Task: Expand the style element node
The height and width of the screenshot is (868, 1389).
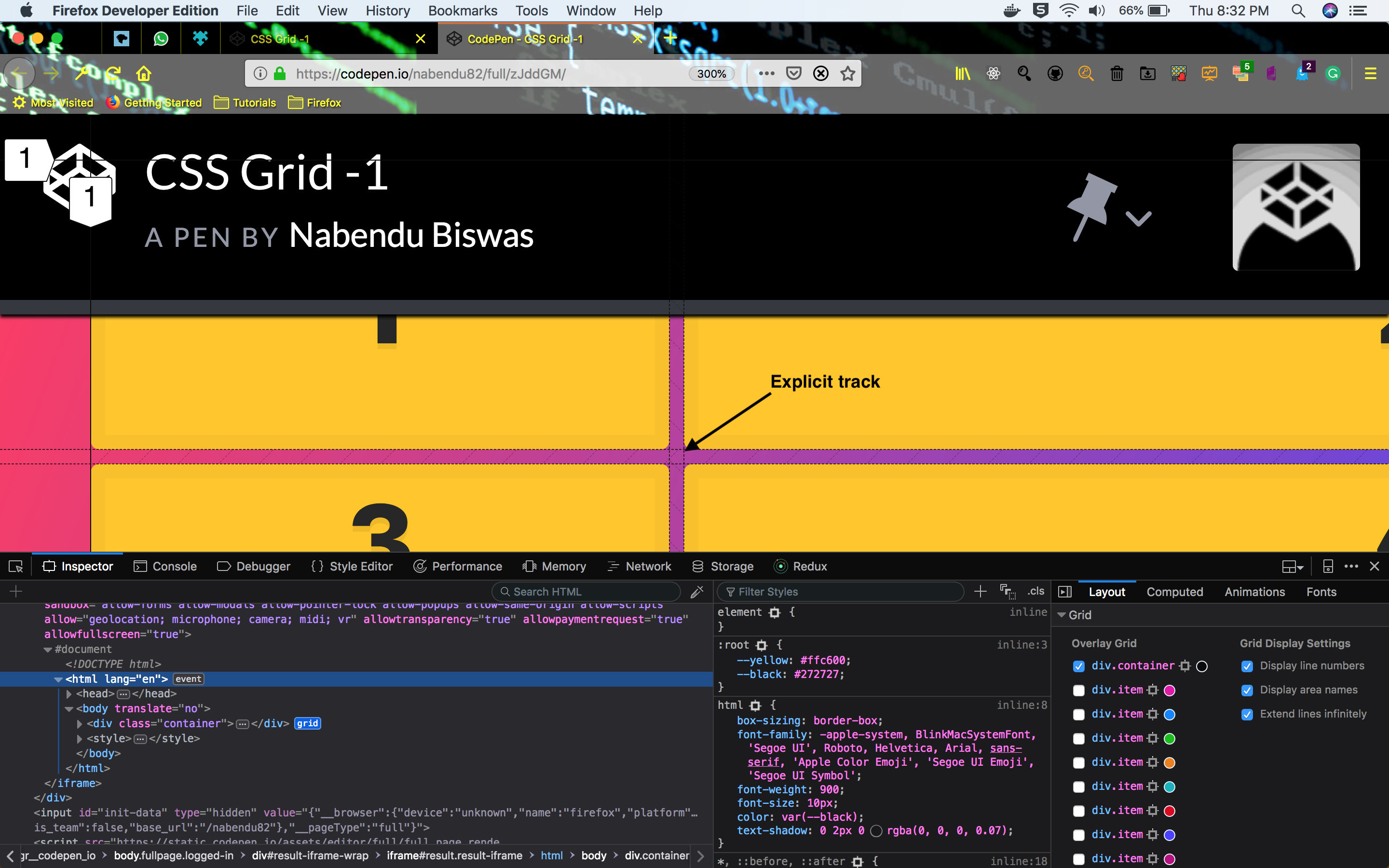Action: (79, 739)
